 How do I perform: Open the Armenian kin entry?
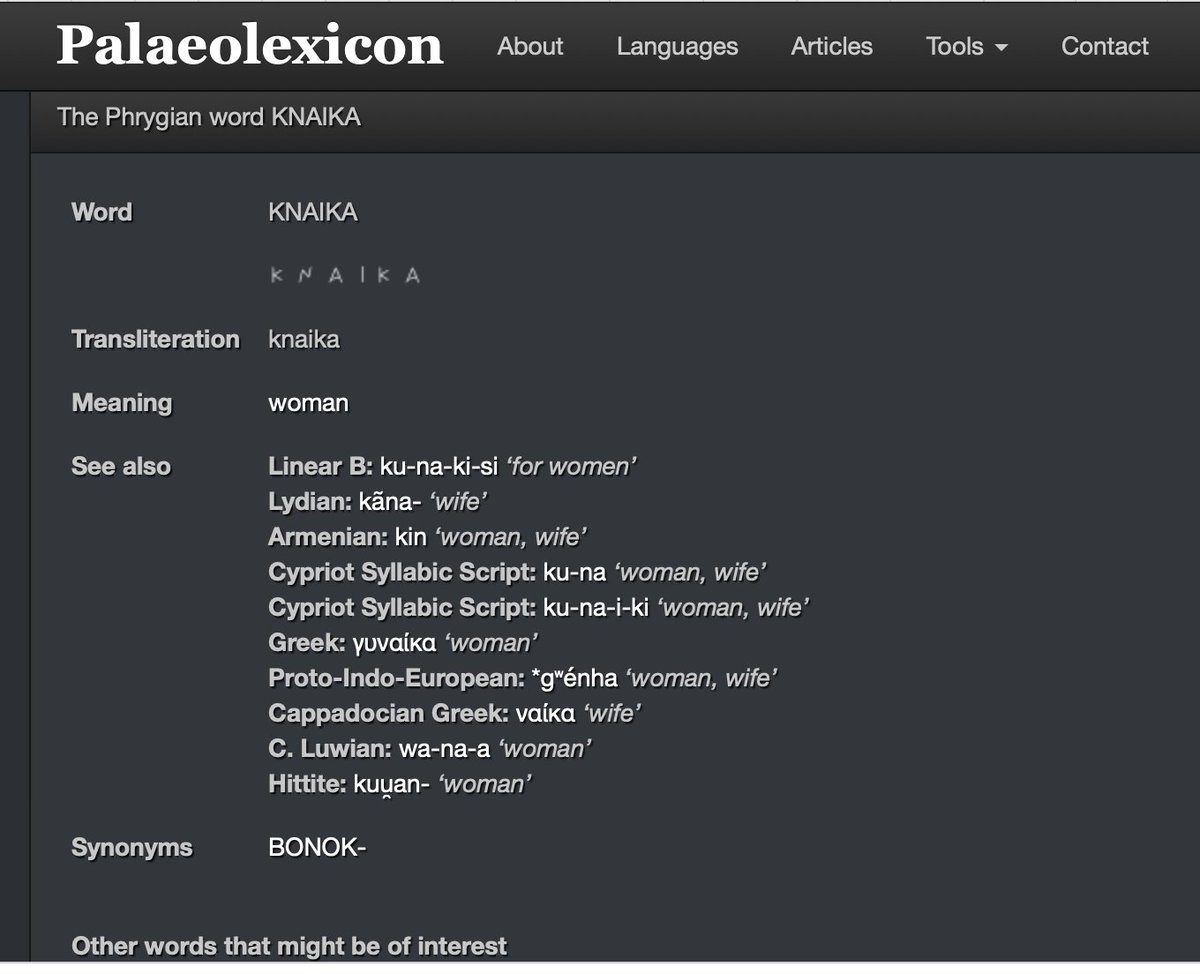[409, 537]
